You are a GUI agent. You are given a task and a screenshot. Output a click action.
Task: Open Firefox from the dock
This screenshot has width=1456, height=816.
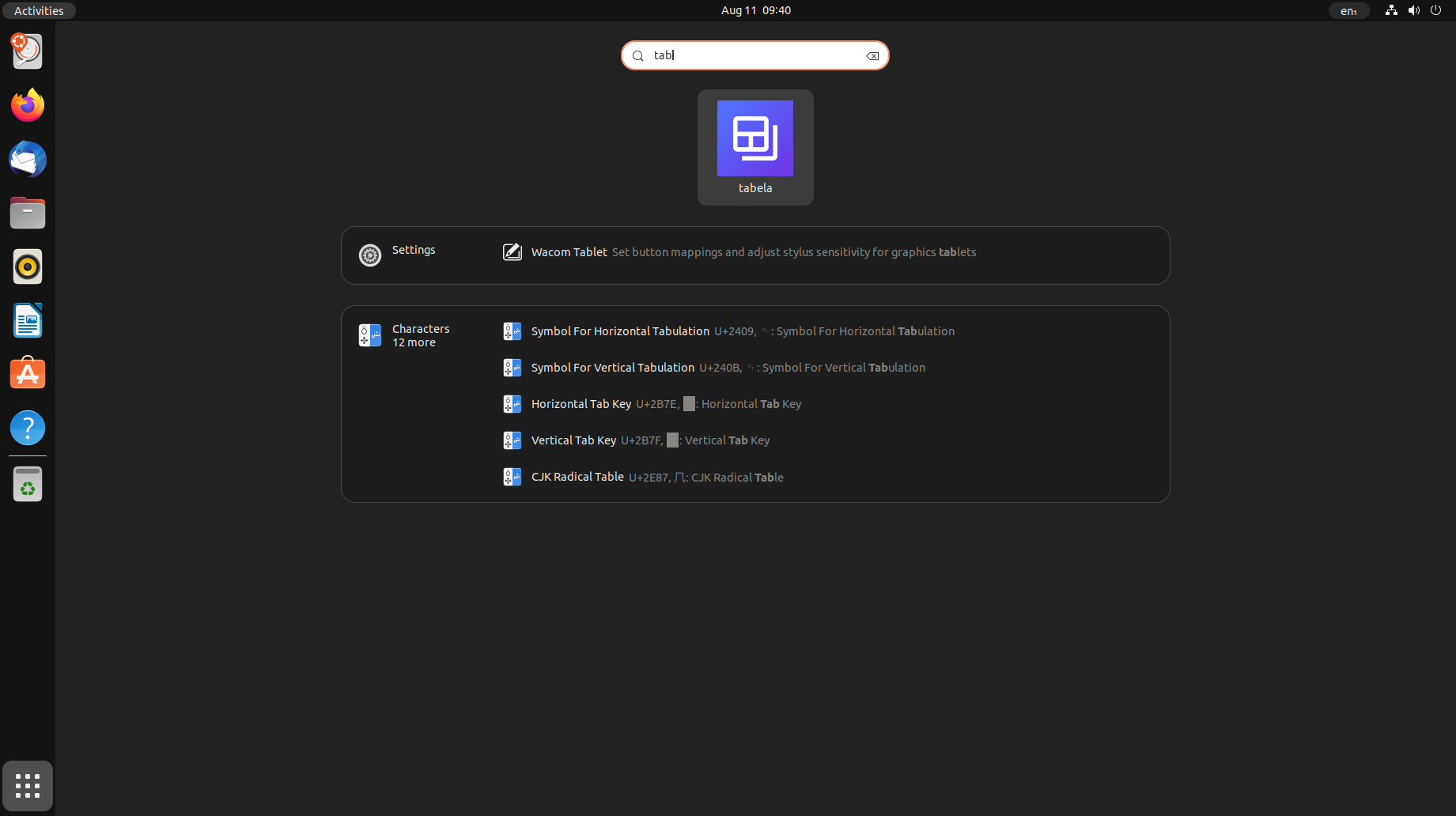(x=27, y=104)
